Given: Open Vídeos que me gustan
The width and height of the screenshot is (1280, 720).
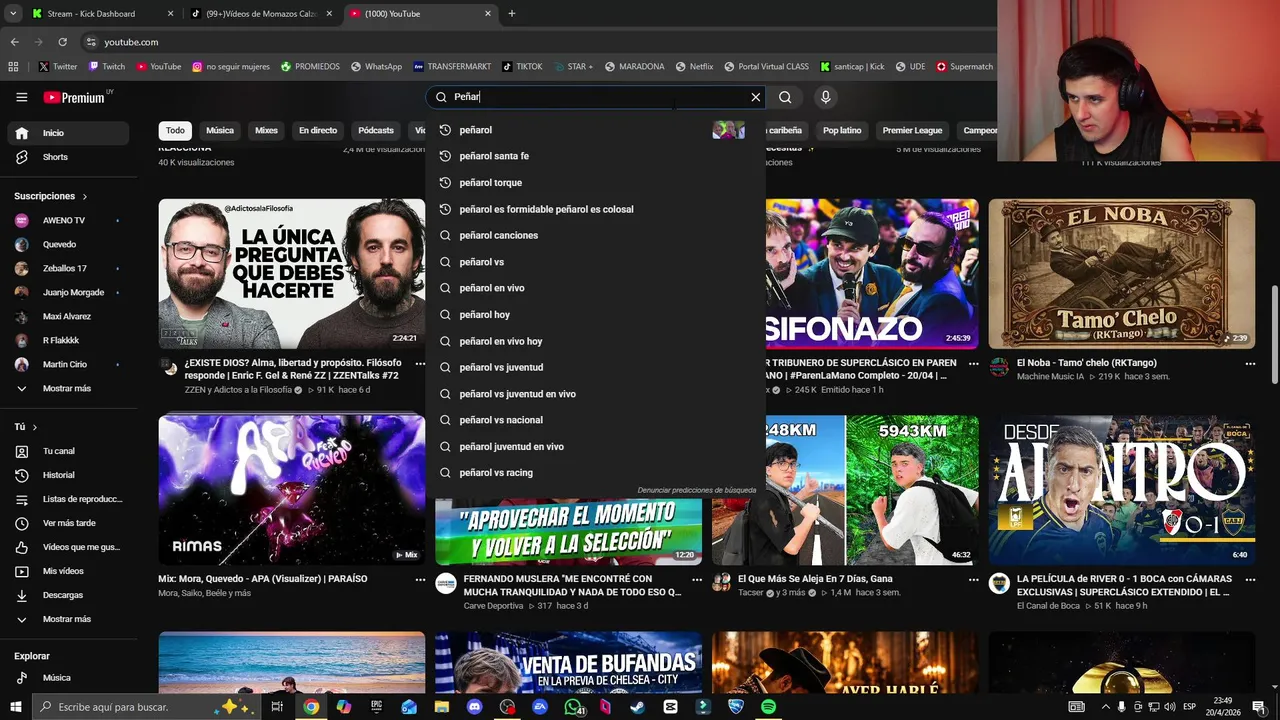Looking at the screenshot, I should [x=68, y=547].
